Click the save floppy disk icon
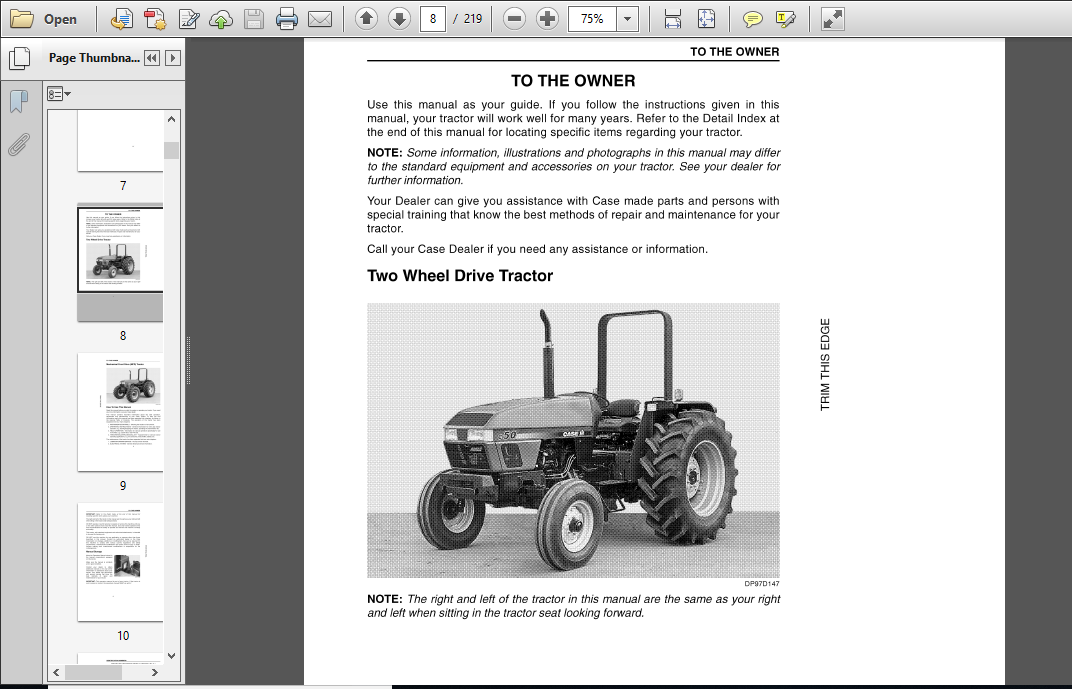 click(254, 19)
